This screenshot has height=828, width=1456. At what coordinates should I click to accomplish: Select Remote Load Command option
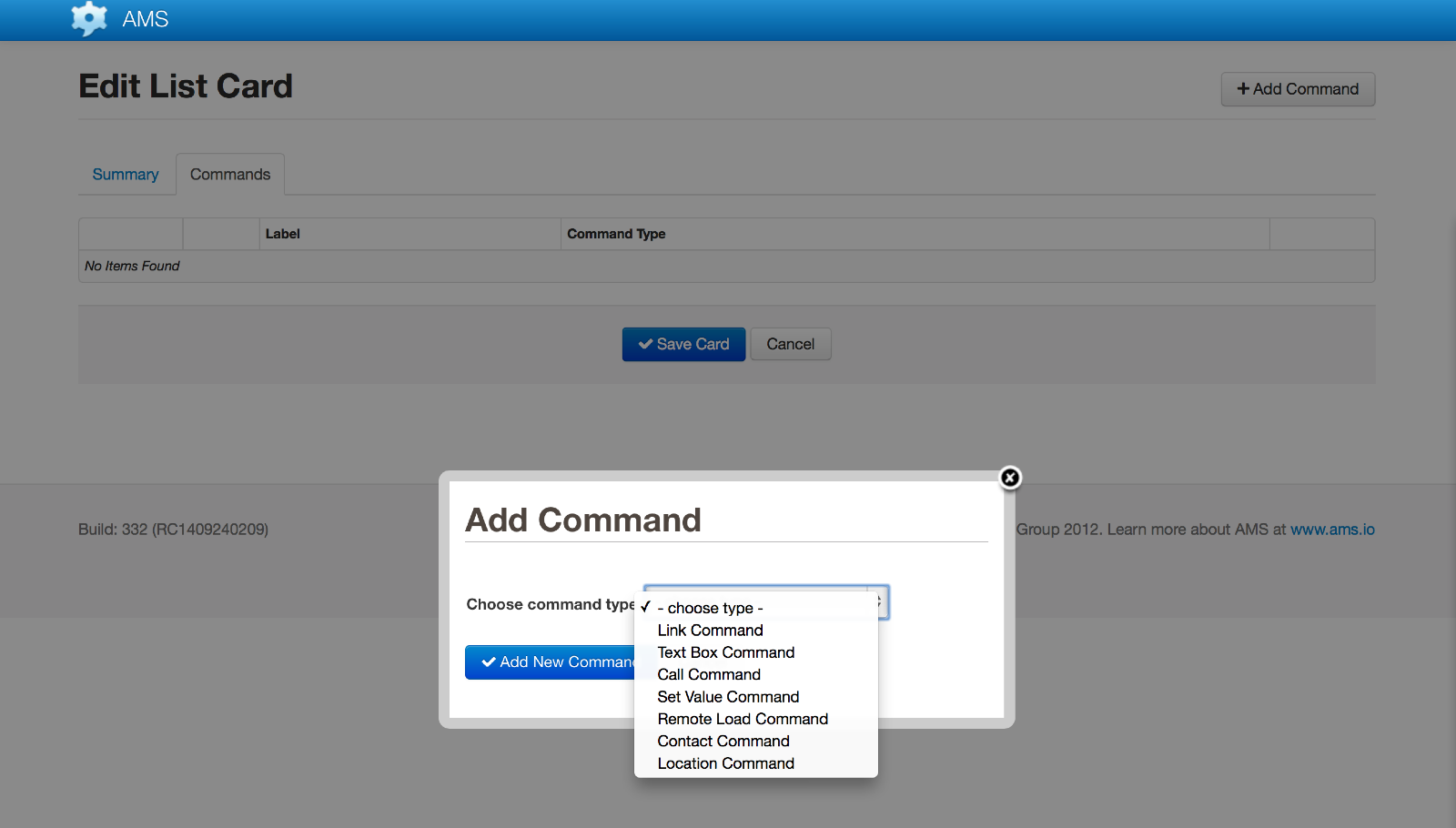[x=756, y=719]
